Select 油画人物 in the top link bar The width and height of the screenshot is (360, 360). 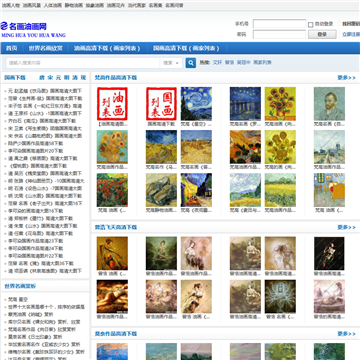click(x=11, y=6)
